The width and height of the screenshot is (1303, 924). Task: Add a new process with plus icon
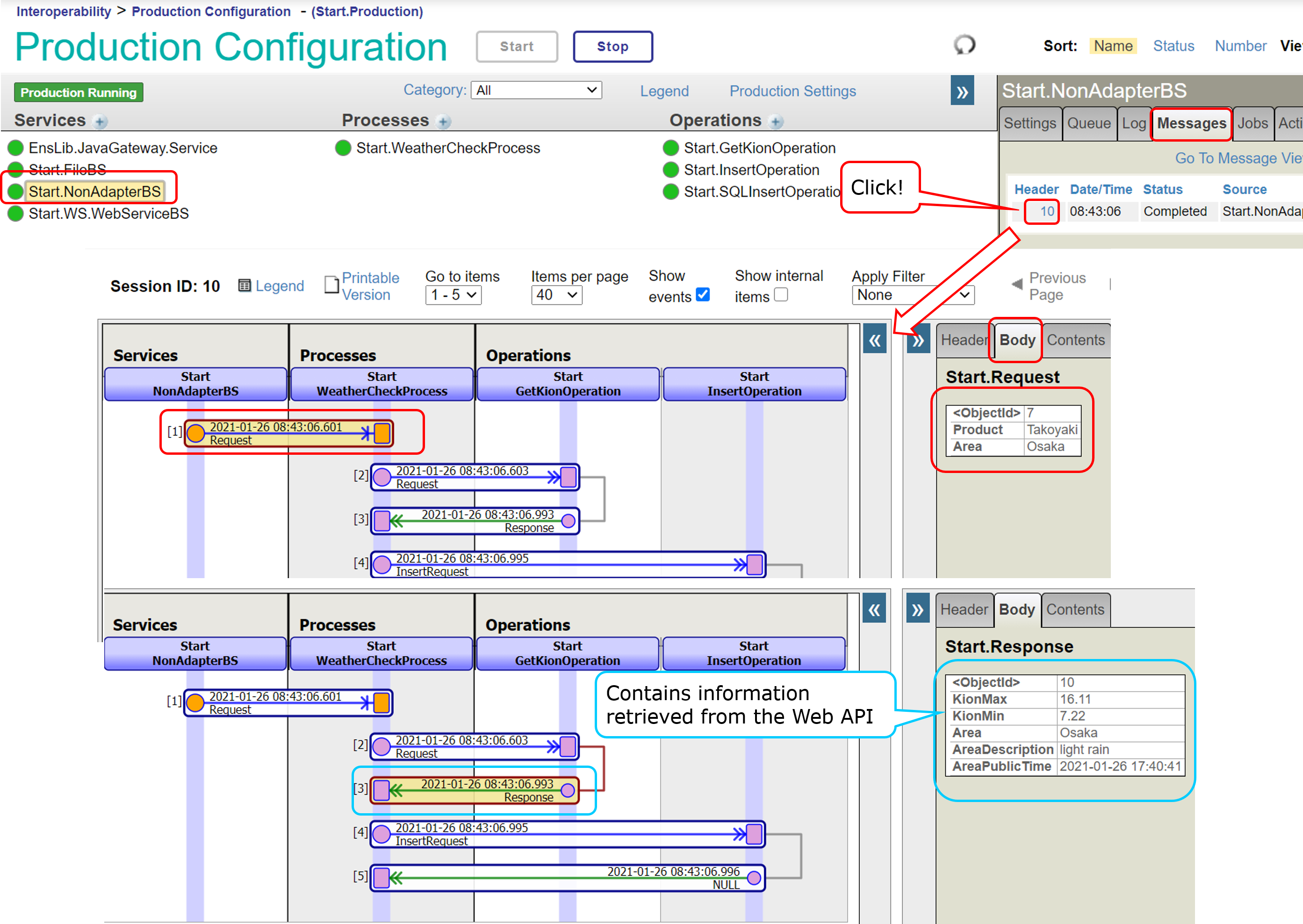[443, 121]
